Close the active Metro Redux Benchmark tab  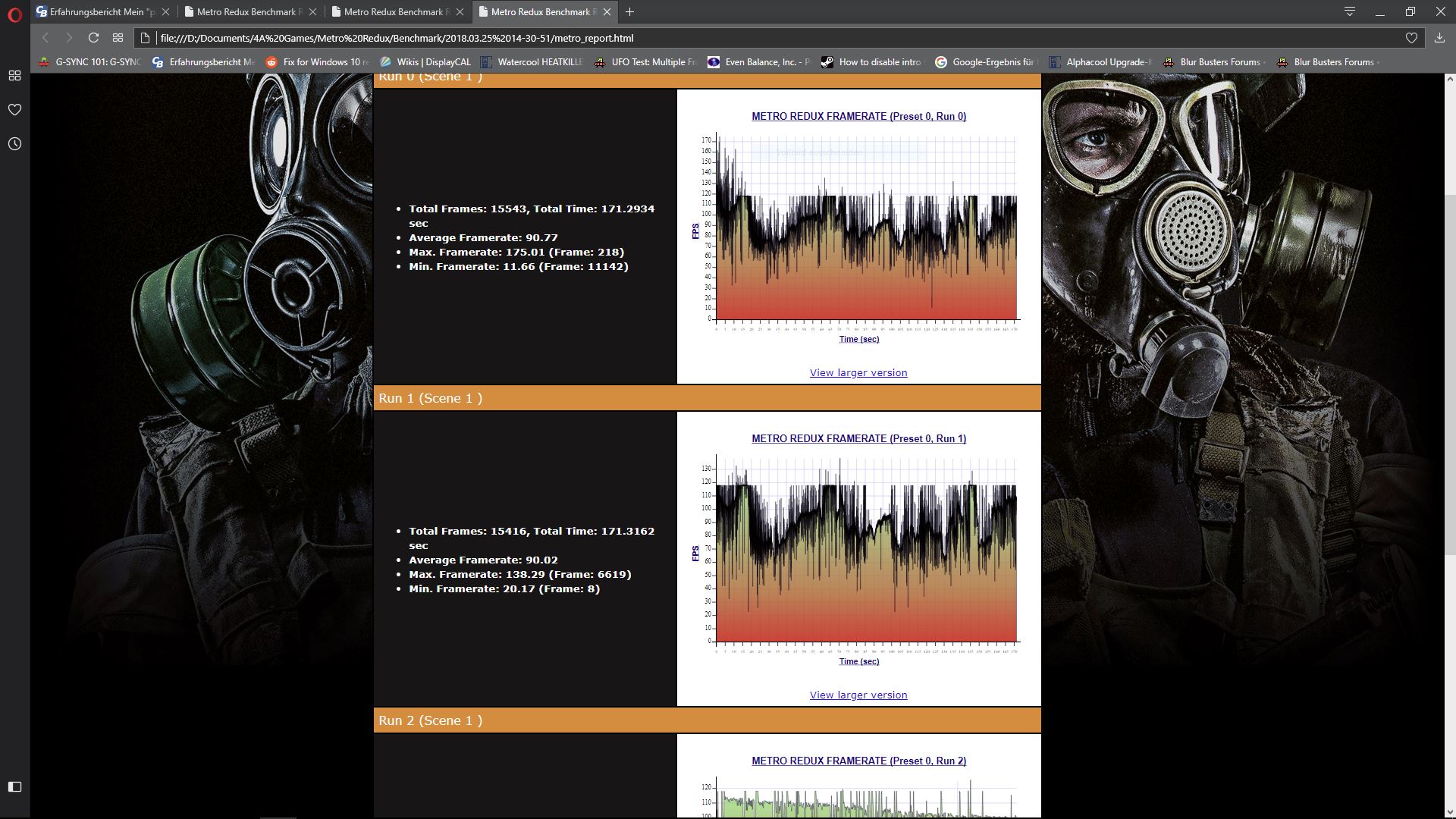click(607, 12)
